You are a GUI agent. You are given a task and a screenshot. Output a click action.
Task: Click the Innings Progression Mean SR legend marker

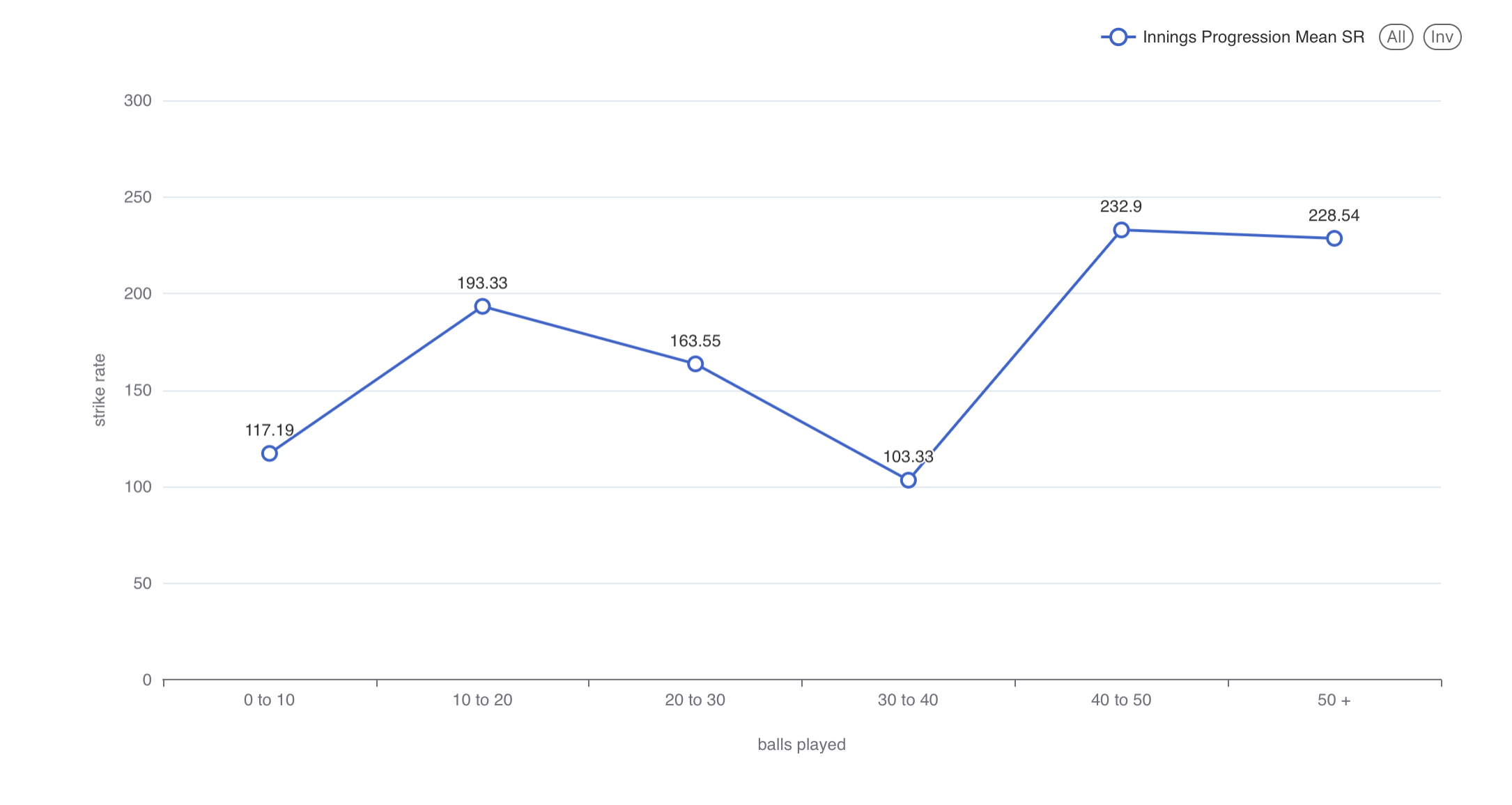1118,37
